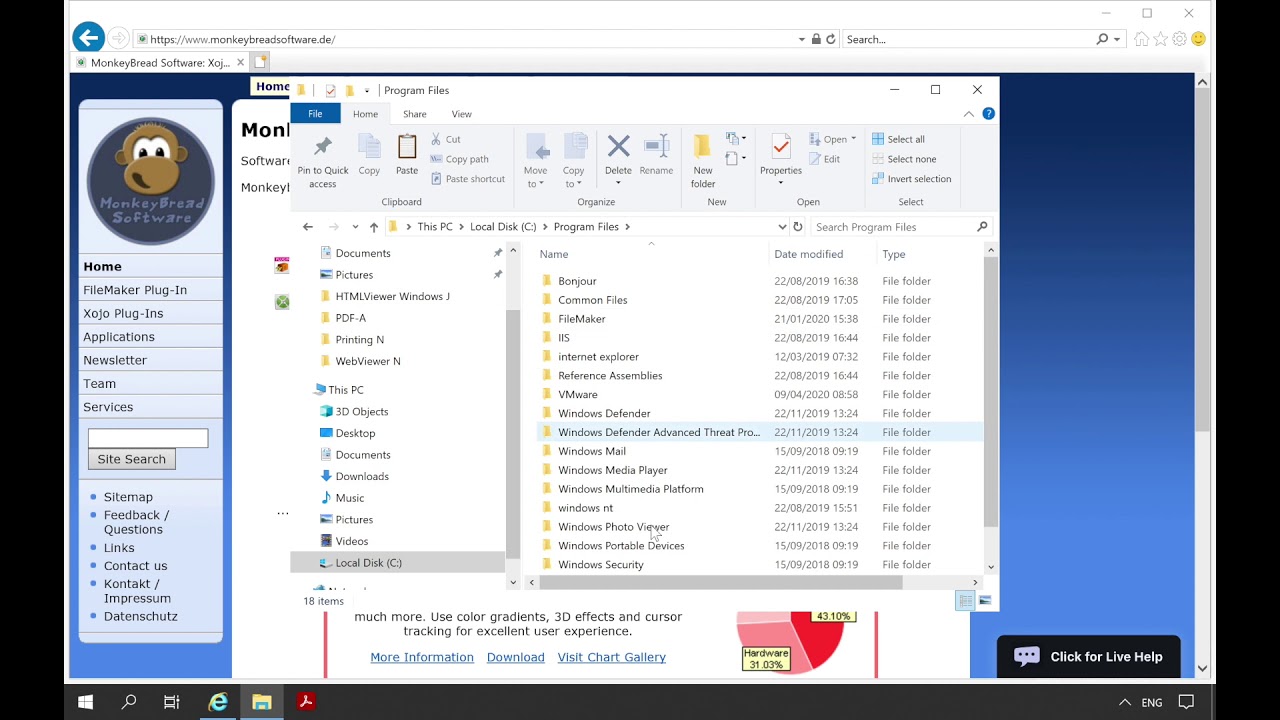Click the file list horizontal scrollbar
Viewport: 1280px width, 720px height.
[x=720, y=582]
